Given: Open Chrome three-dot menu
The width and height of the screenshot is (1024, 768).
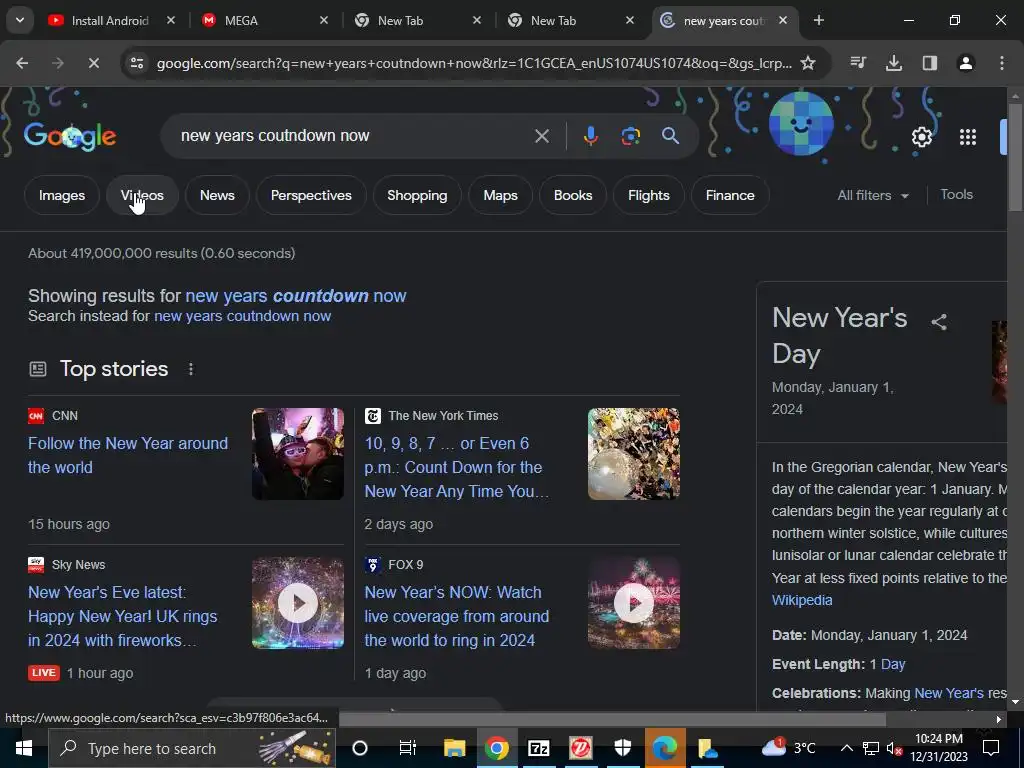Looking at the screenshot, I should tap(1001, 63).
